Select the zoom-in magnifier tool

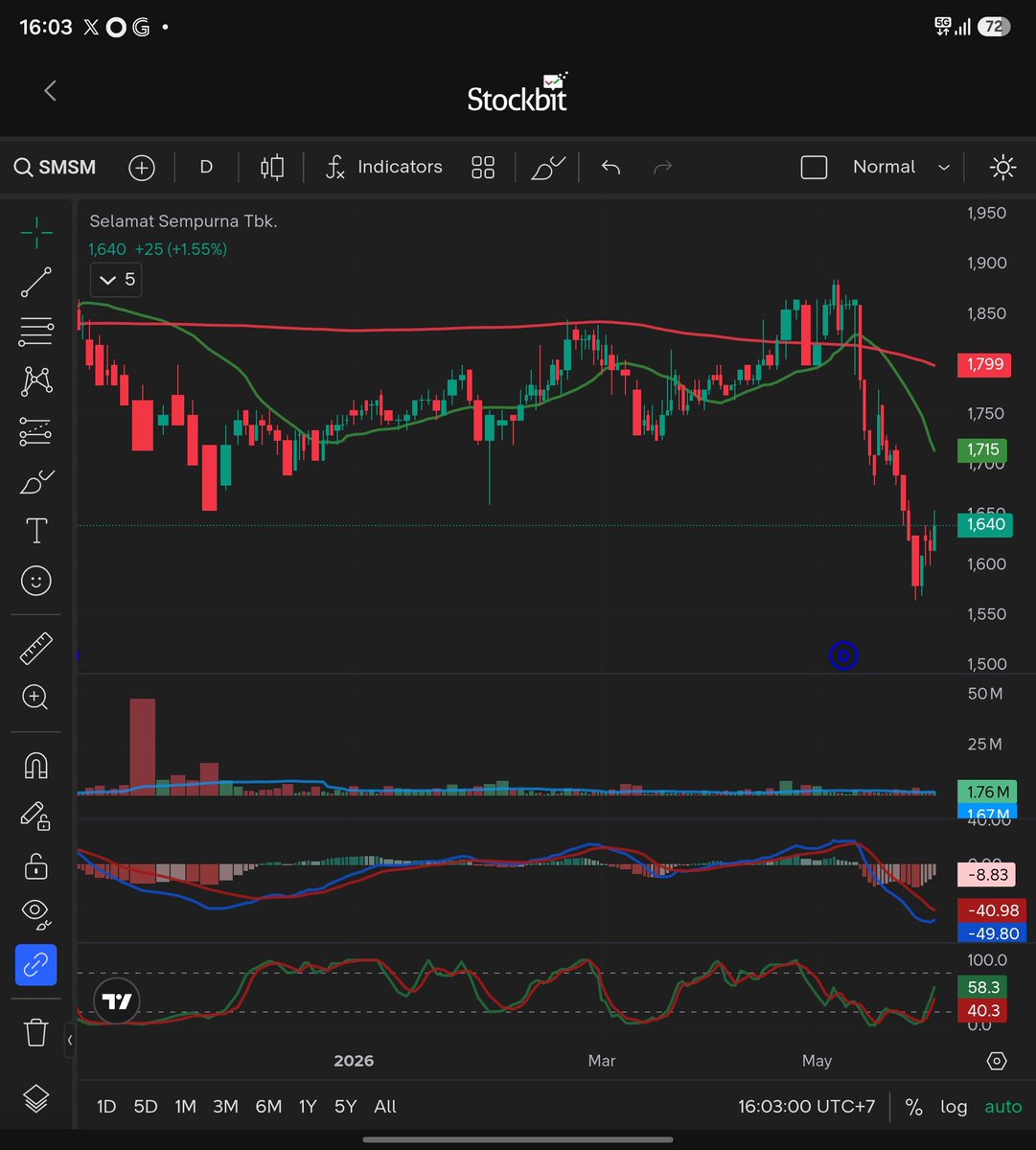coord(36,698)
